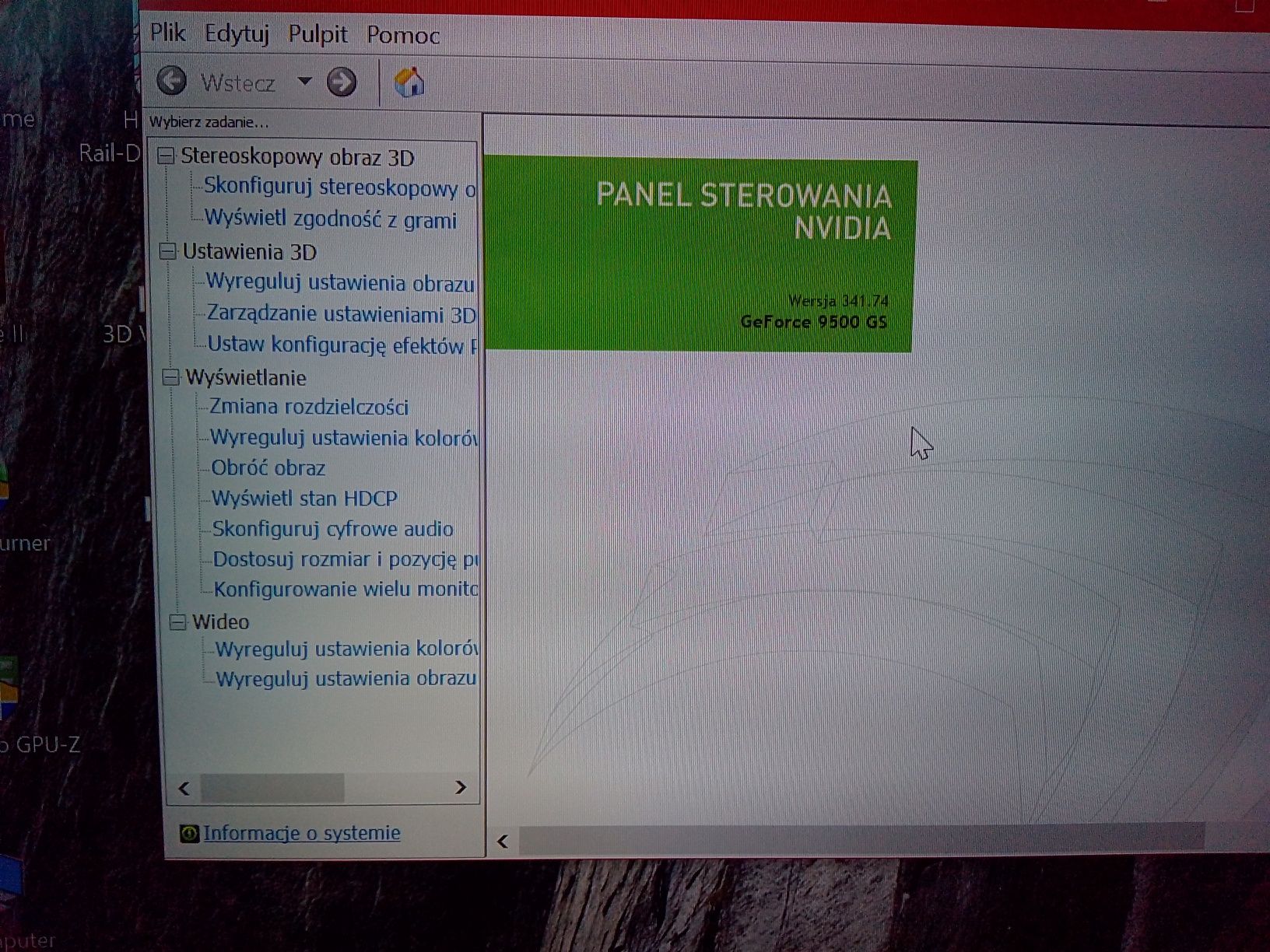The width and height of the screenshot is (1270, 952).
Task: Open Zmiana rozdzielczości
Action: coord(309,407)
